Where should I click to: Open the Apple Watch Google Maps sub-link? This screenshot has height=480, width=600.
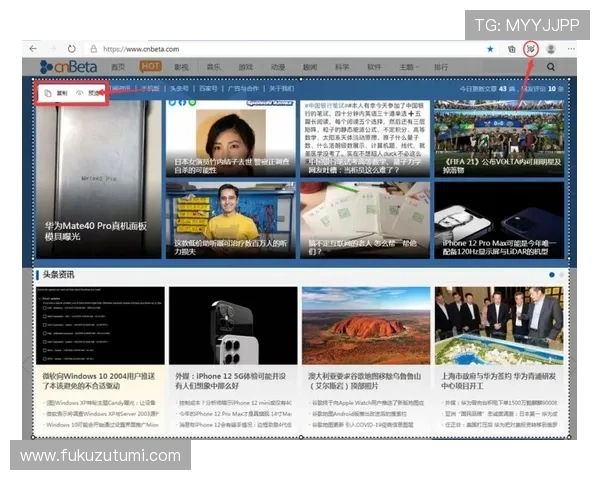368,403
